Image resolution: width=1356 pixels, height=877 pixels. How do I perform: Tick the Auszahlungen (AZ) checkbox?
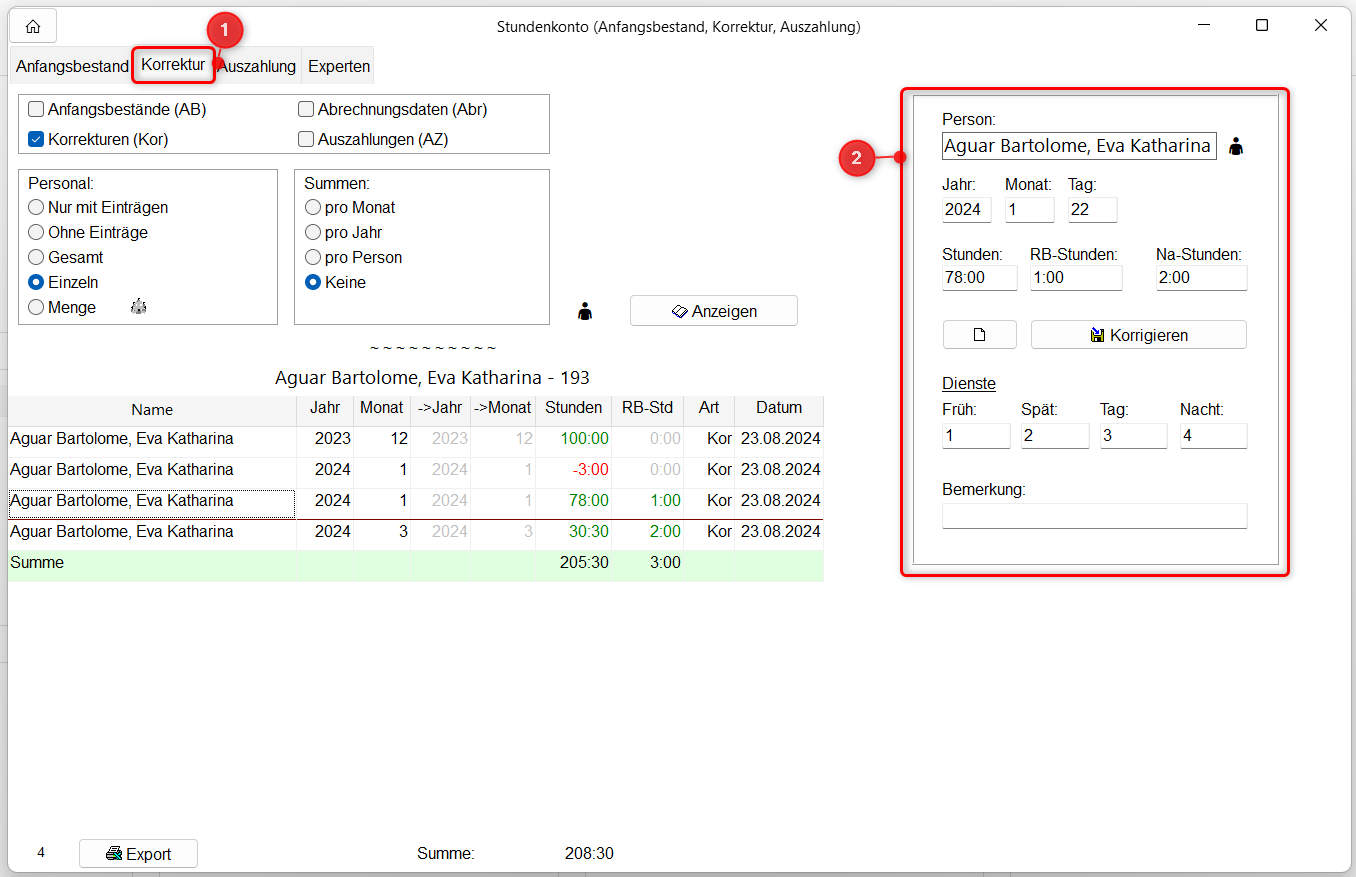click(307, 140)
